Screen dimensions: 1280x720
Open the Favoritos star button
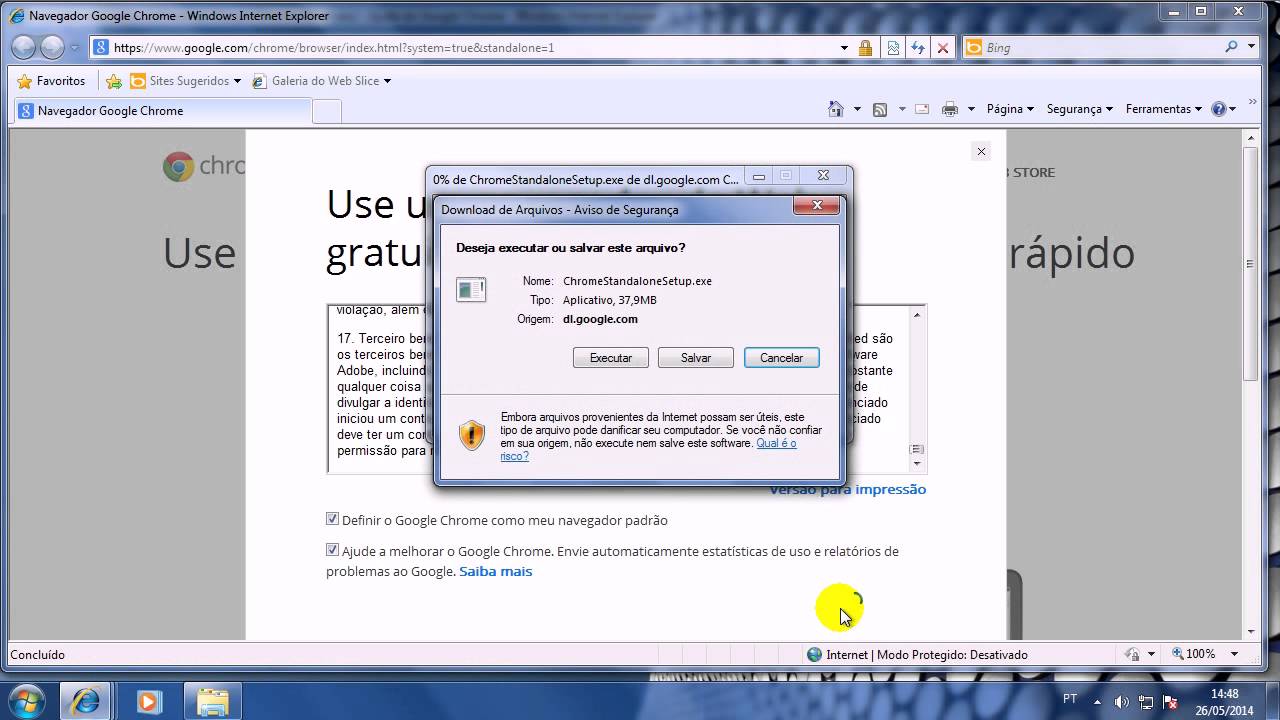(x=51, y=81)
